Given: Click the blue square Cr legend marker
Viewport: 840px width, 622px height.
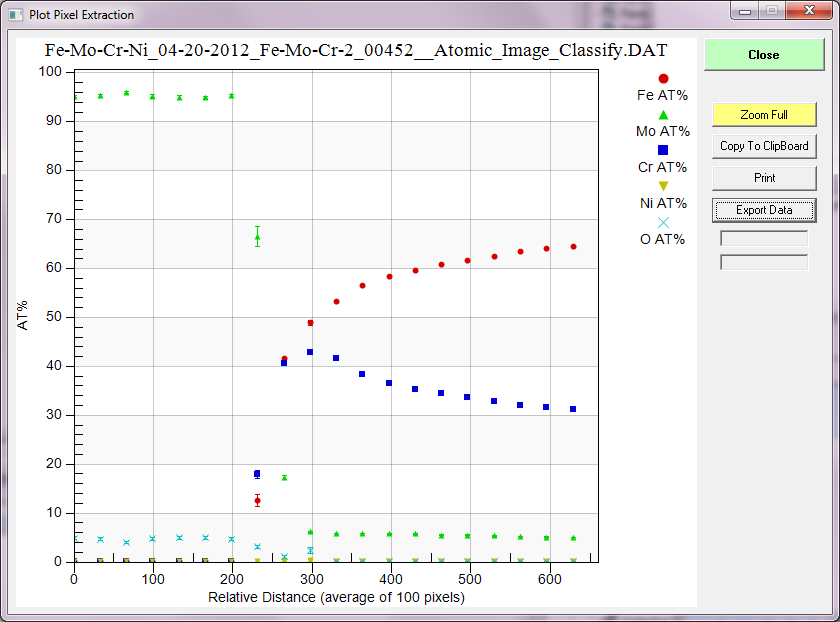Looking at the screenshot, I should click(x=662, y=150).
